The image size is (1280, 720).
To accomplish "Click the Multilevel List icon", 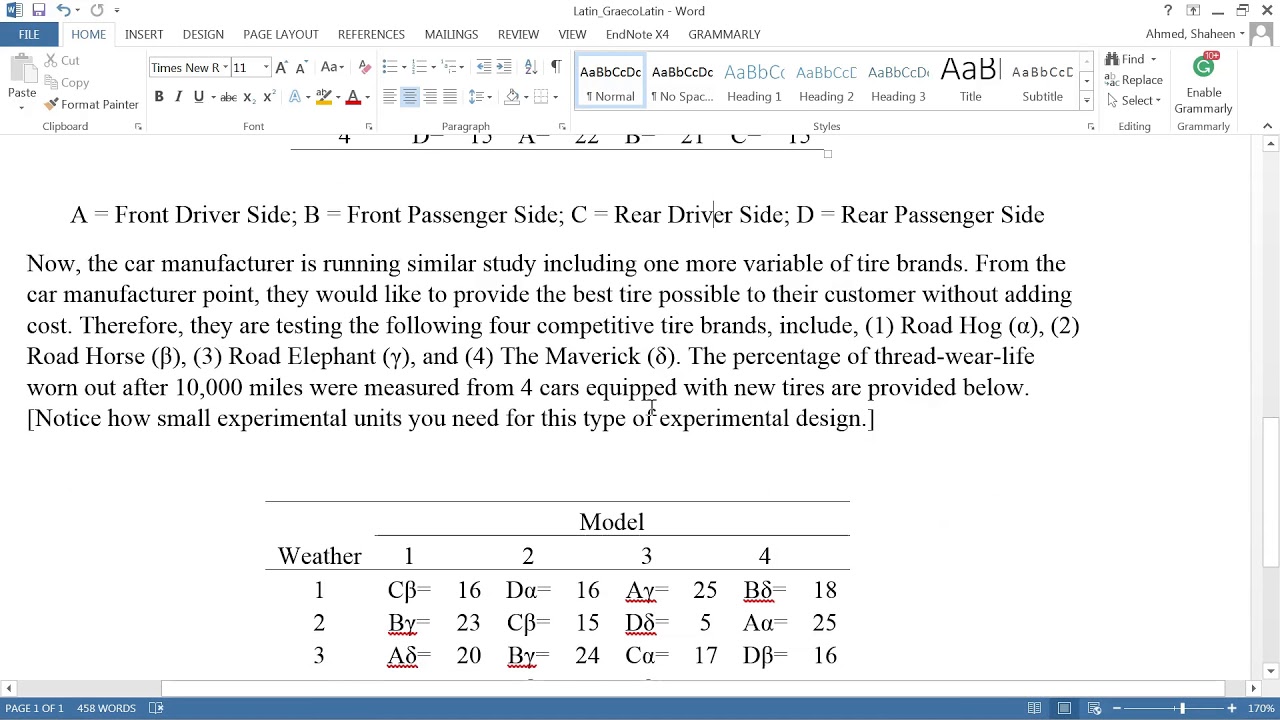I will [449, 67].
